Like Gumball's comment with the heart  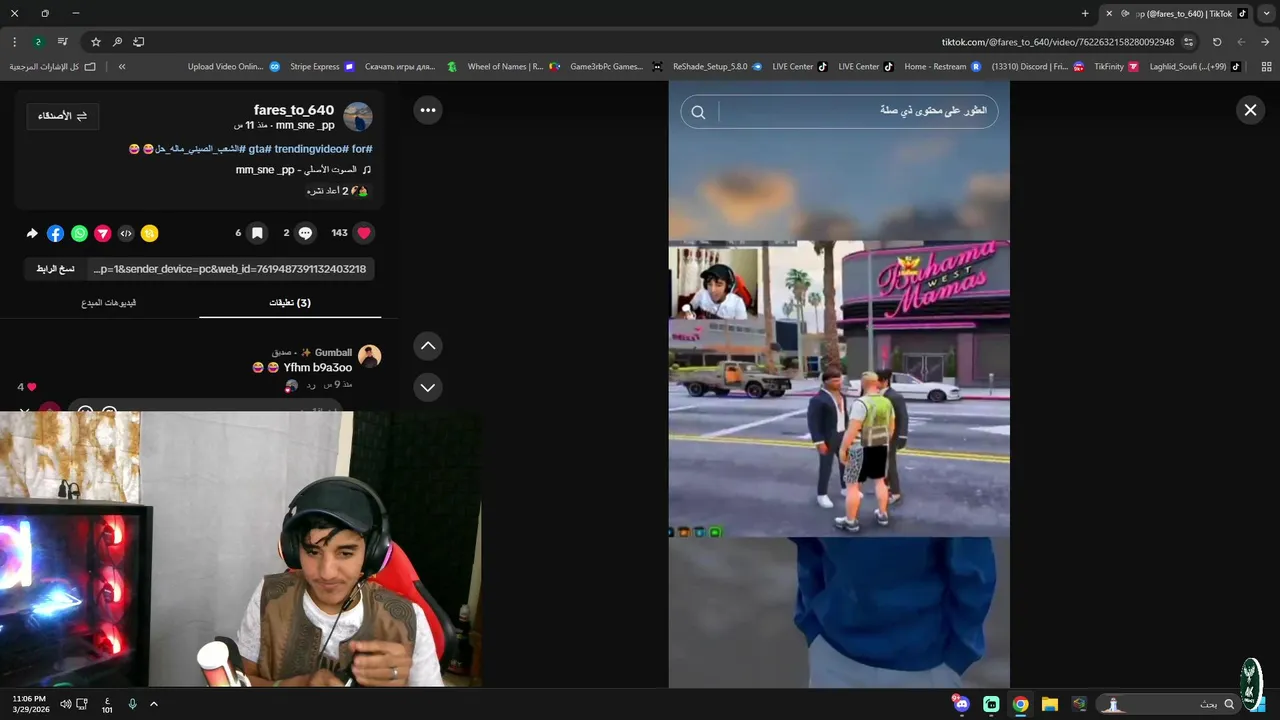(x=32, y=387)
